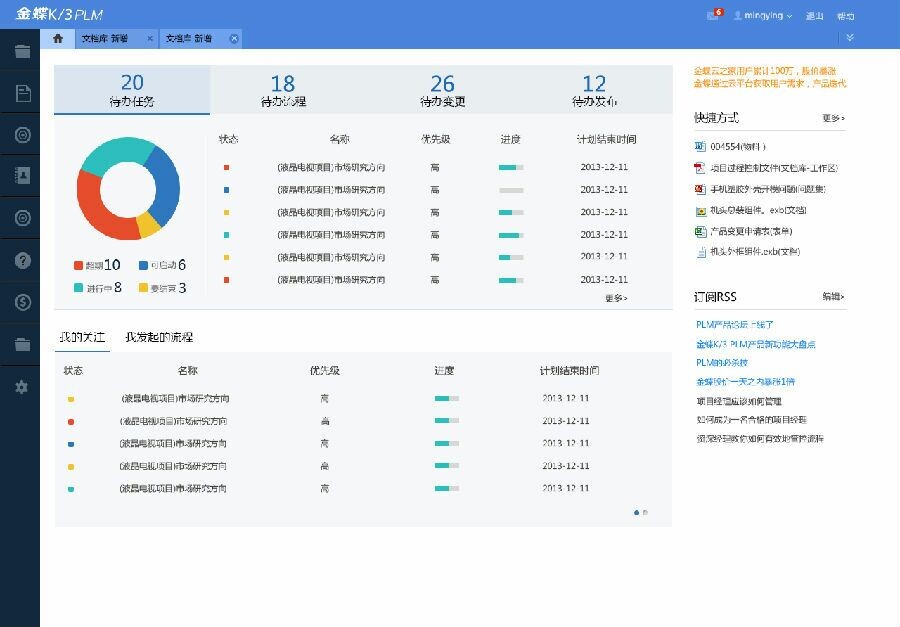Click the help question-mark icon in the left sidebar
This screenshot has height=627, width=900.
point(22,260)
